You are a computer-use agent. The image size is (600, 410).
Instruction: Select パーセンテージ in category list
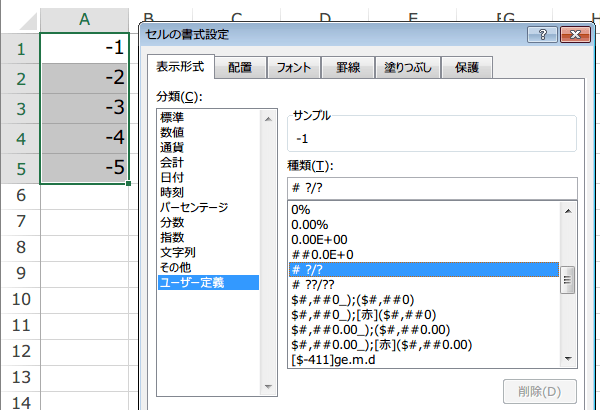tap(195, 208)
